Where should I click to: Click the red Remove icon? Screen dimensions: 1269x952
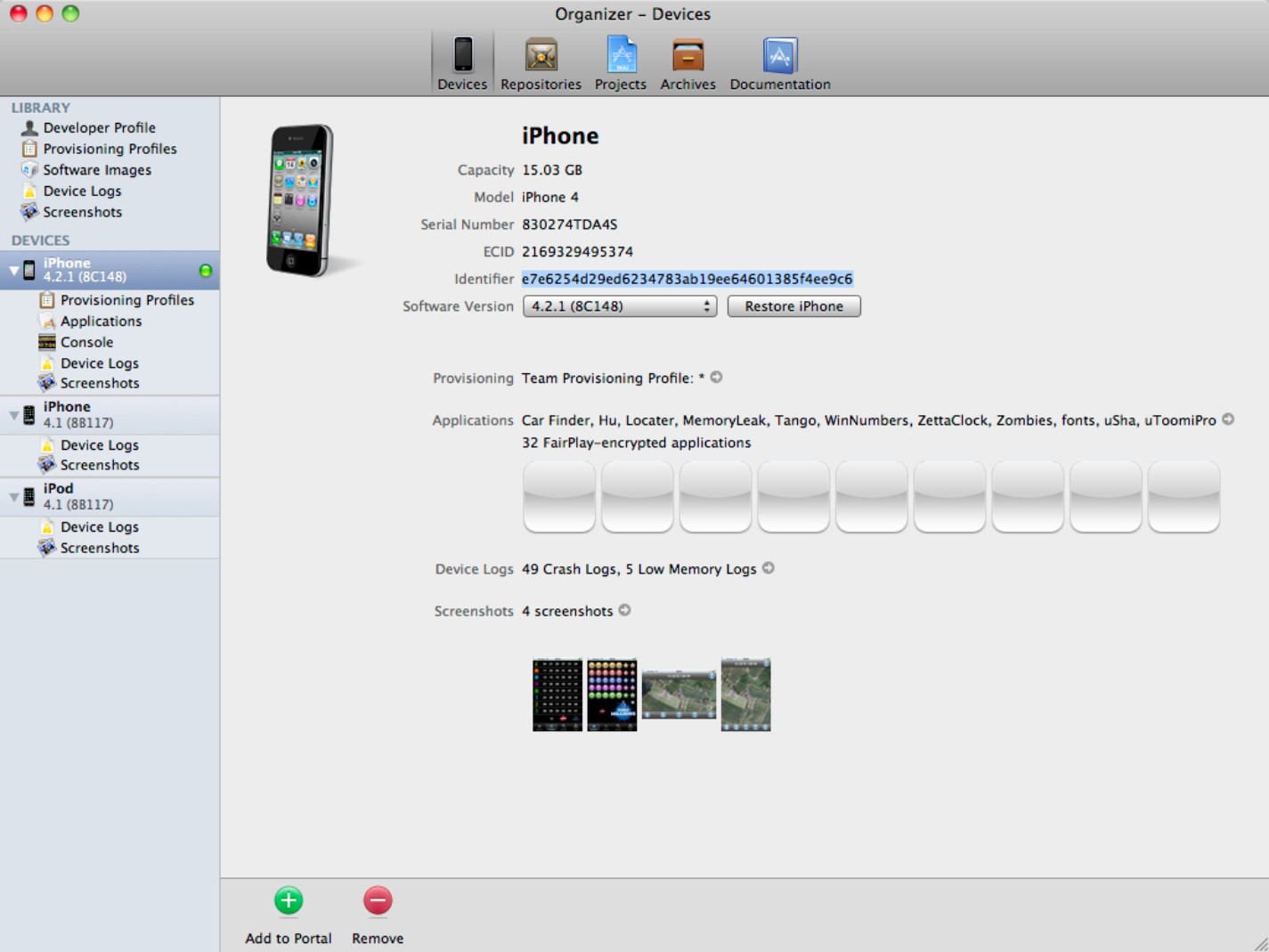pos(378,900)
